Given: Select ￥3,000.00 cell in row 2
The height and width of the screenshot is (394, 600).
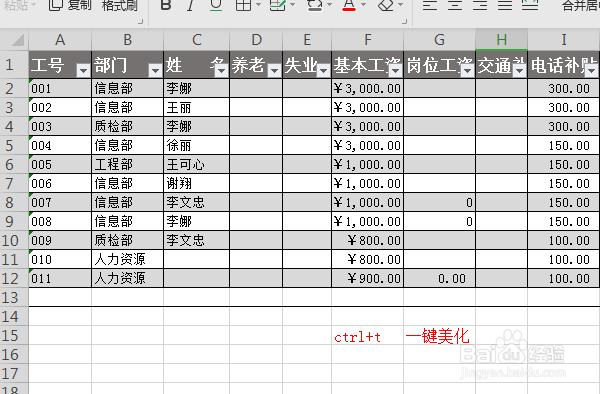Looking at the screenshot, I should coord(367,88).
